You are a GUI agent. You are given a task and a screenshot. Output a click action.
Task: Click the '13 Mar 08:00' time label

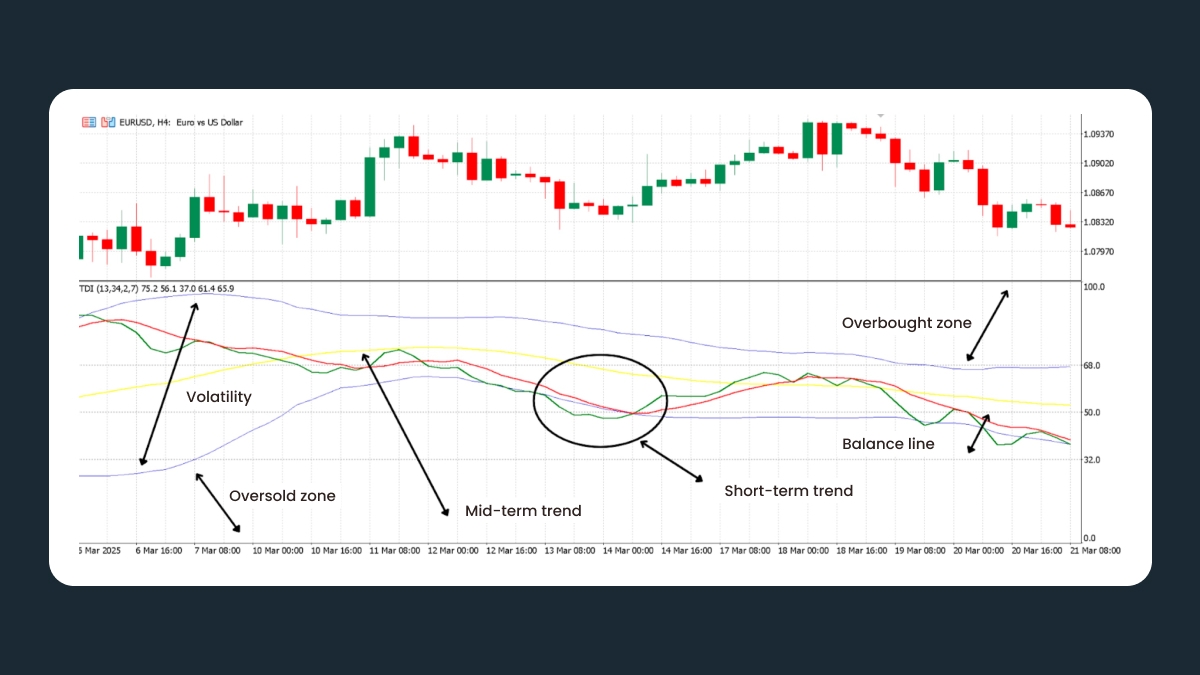pos(571,550)
